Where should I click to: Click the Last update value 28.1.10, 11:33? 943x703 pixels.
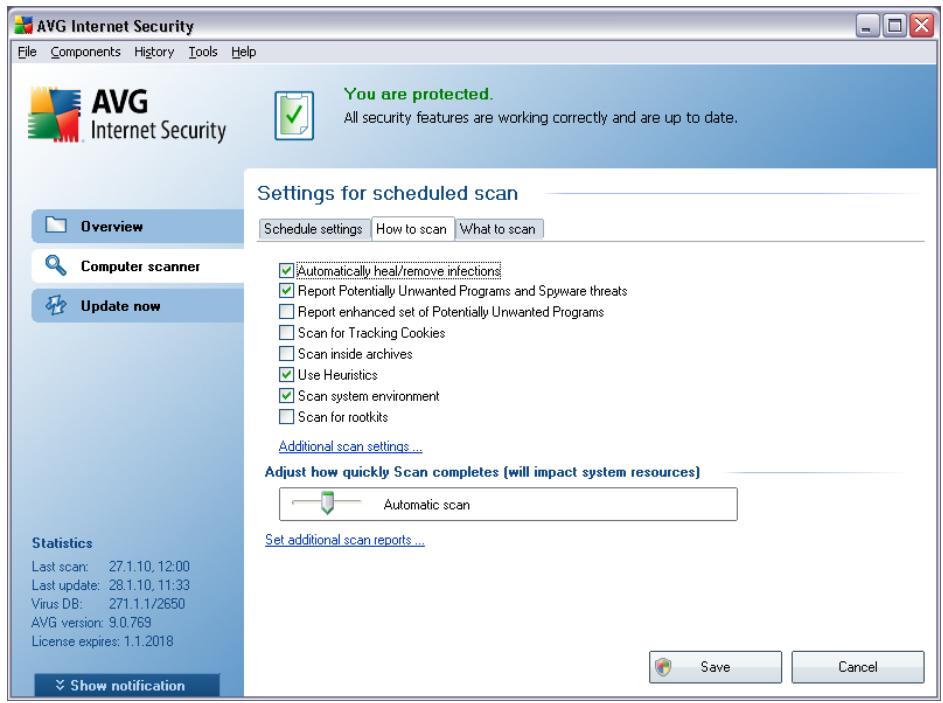click(x=149, y=585)
